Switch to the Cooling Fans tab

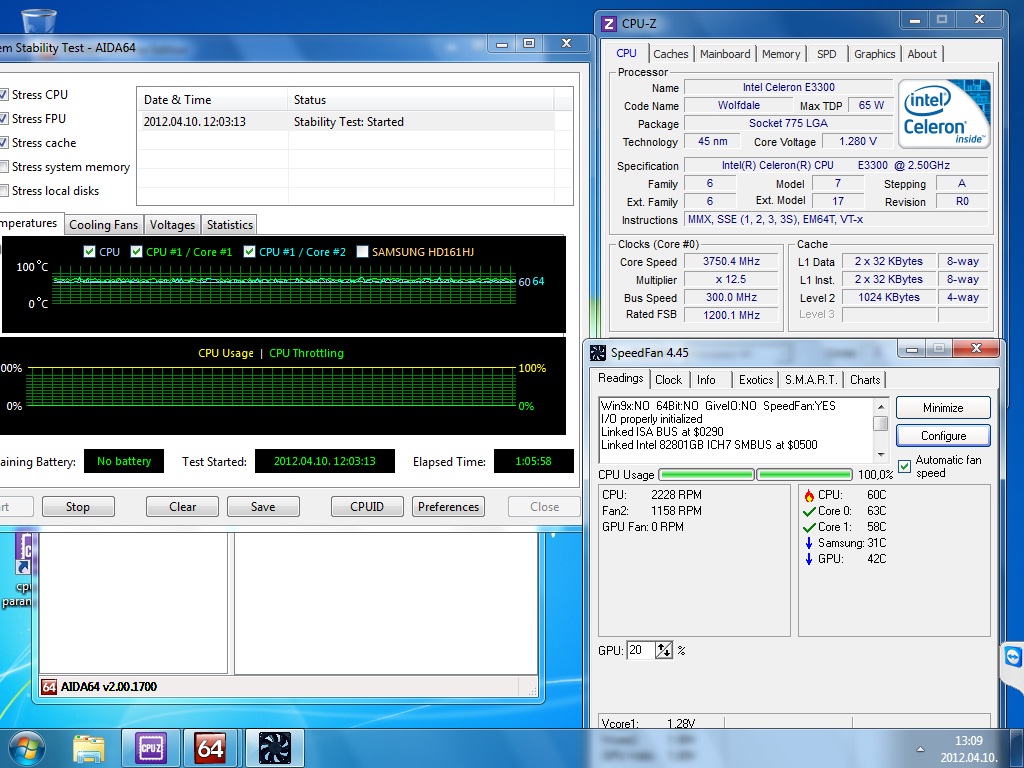pyautogui.click(x=104, y=225)
